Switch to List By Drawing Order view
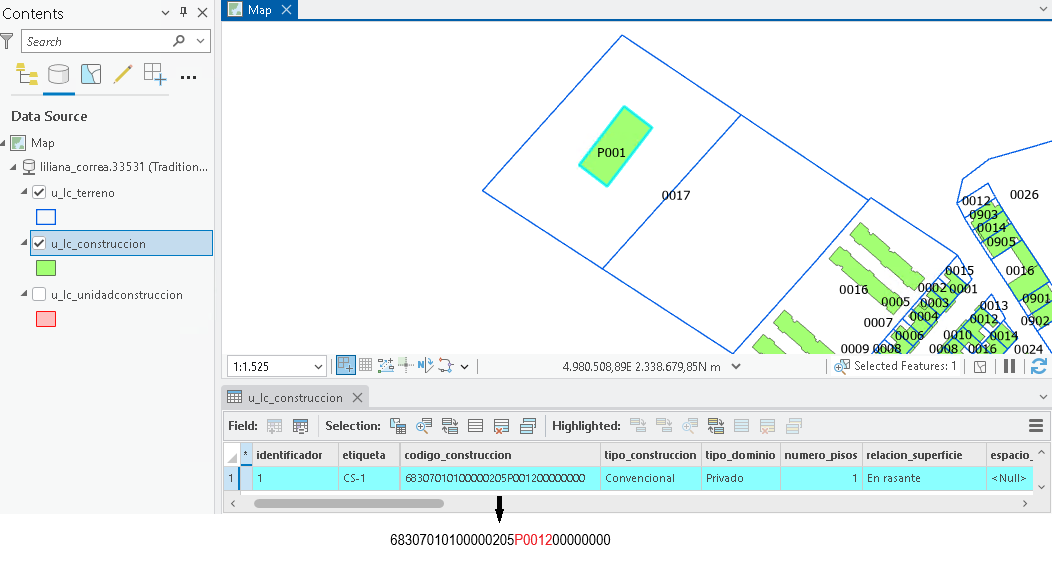1052x563 pixels. pyautogui.click(x=27, y=74)
